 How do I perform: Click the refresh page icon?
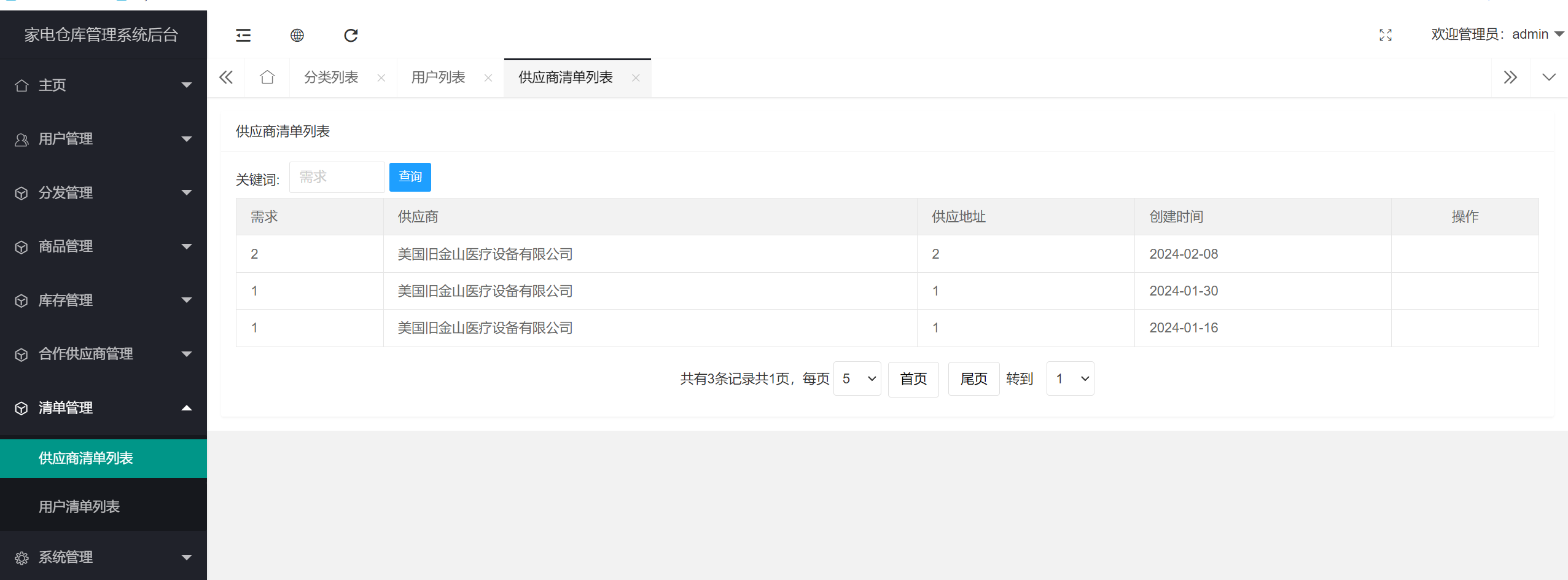(350, 35)
